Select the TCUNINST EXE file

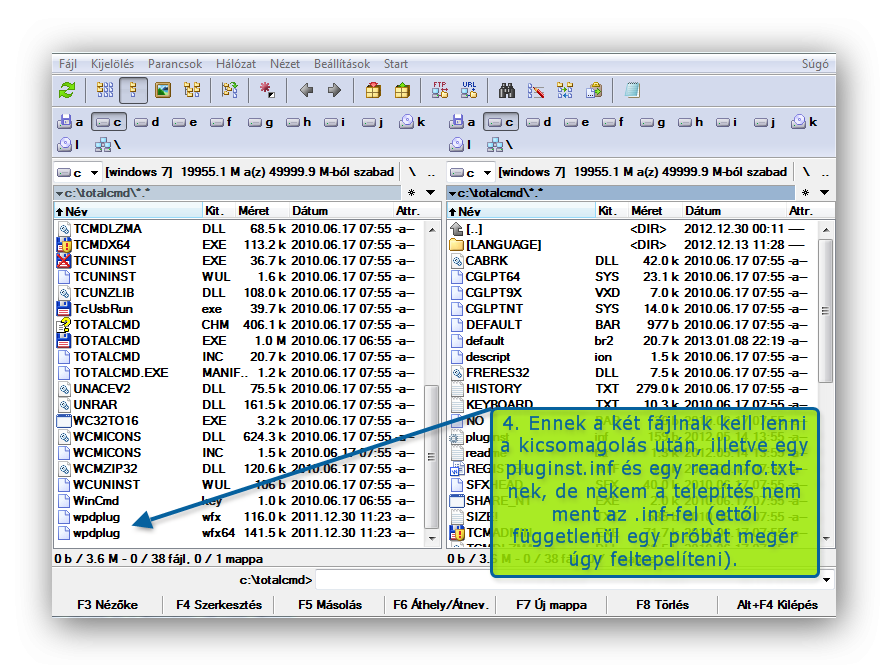click(x=236, y=261)
